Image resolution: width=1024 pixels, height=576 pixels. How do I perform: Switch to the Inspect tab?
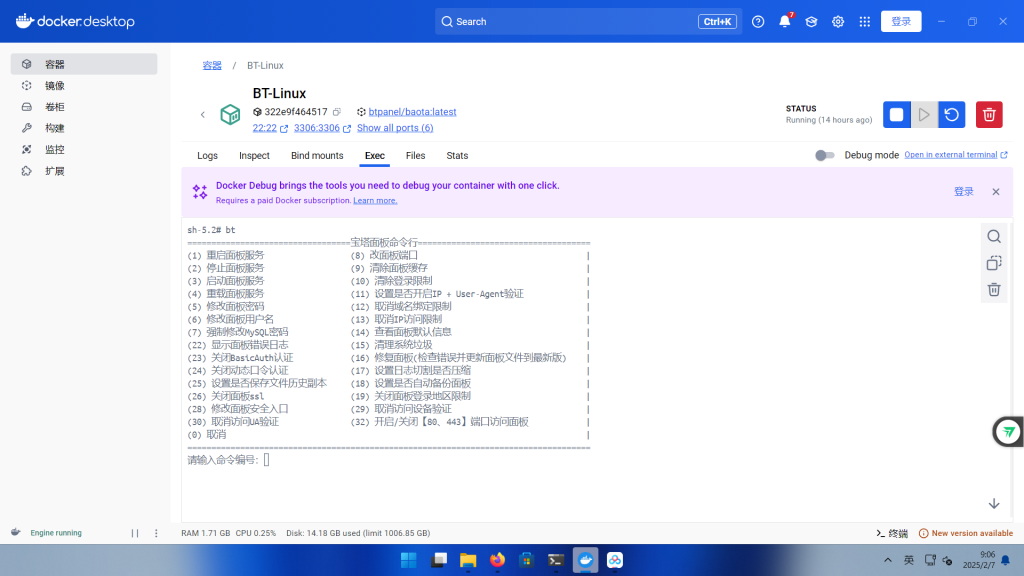click(x=254, y=155)
